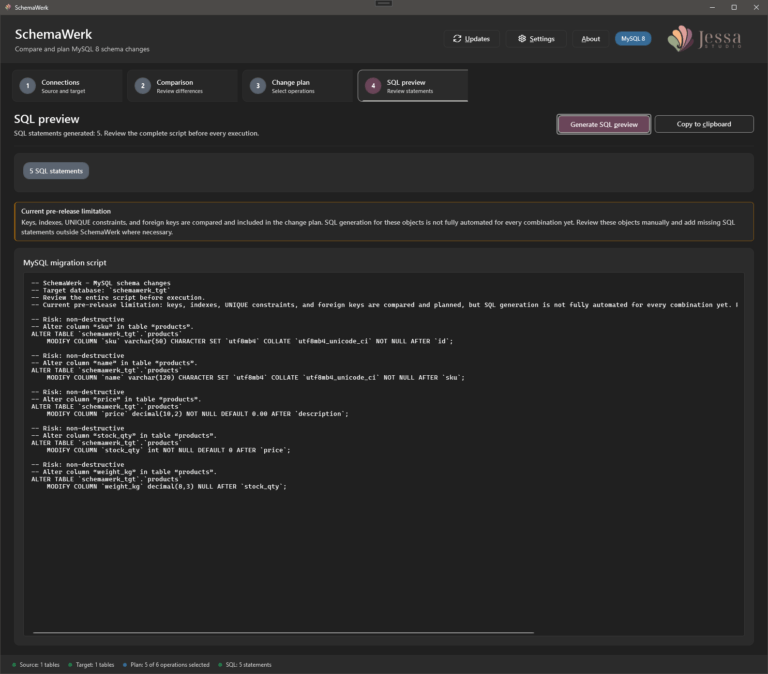768x674 pixels.
Task: Select the SQL preview step tab
Action: click(413, 86)
